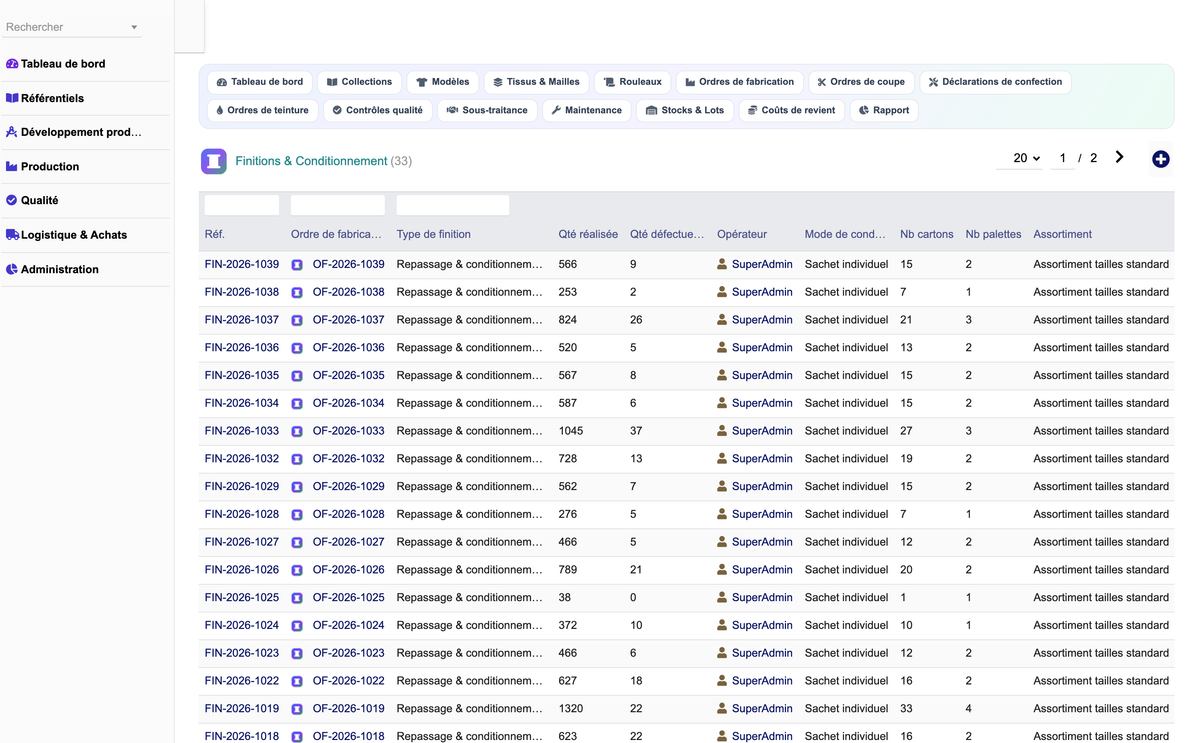This screenshot has width=1200, height=743.
Task: Click order icon beside OF-2026-1022
Action: [297, 681]
